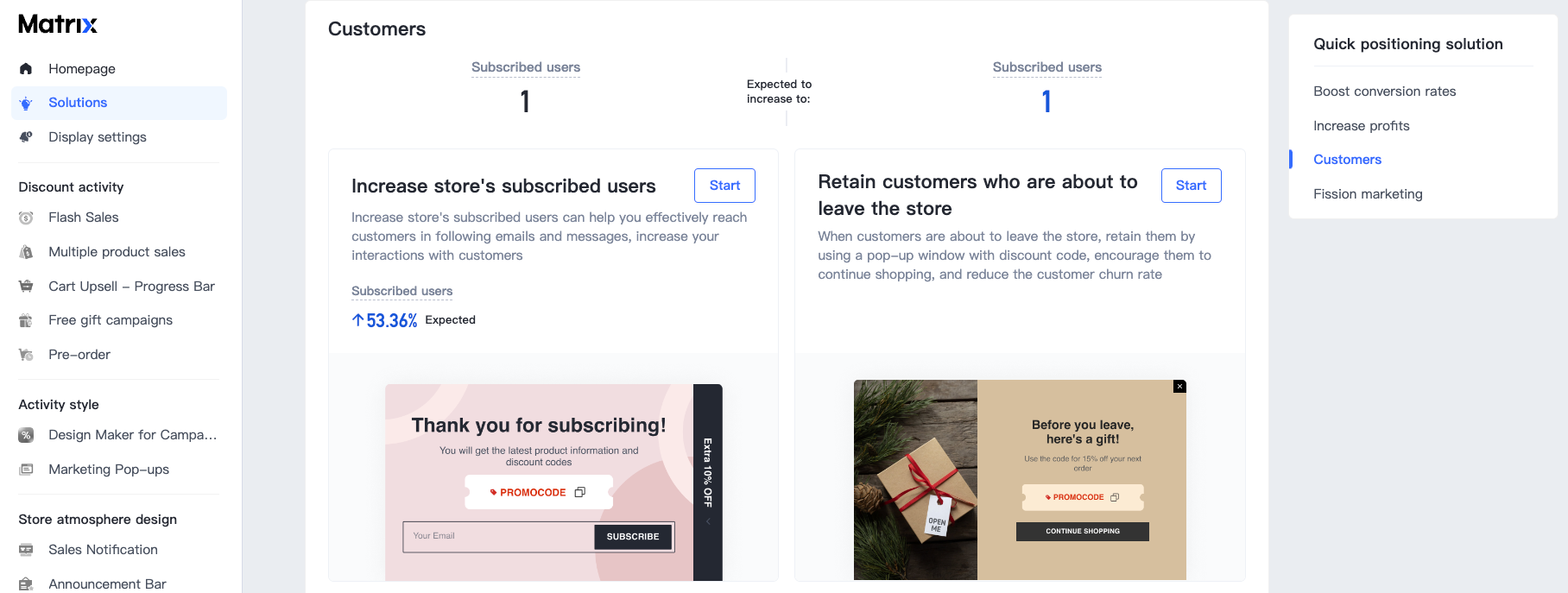1568x593 pixels.
Task: Click the Cart Upsell basket icon
Action: pyautogui.click(x=26, y=287)
